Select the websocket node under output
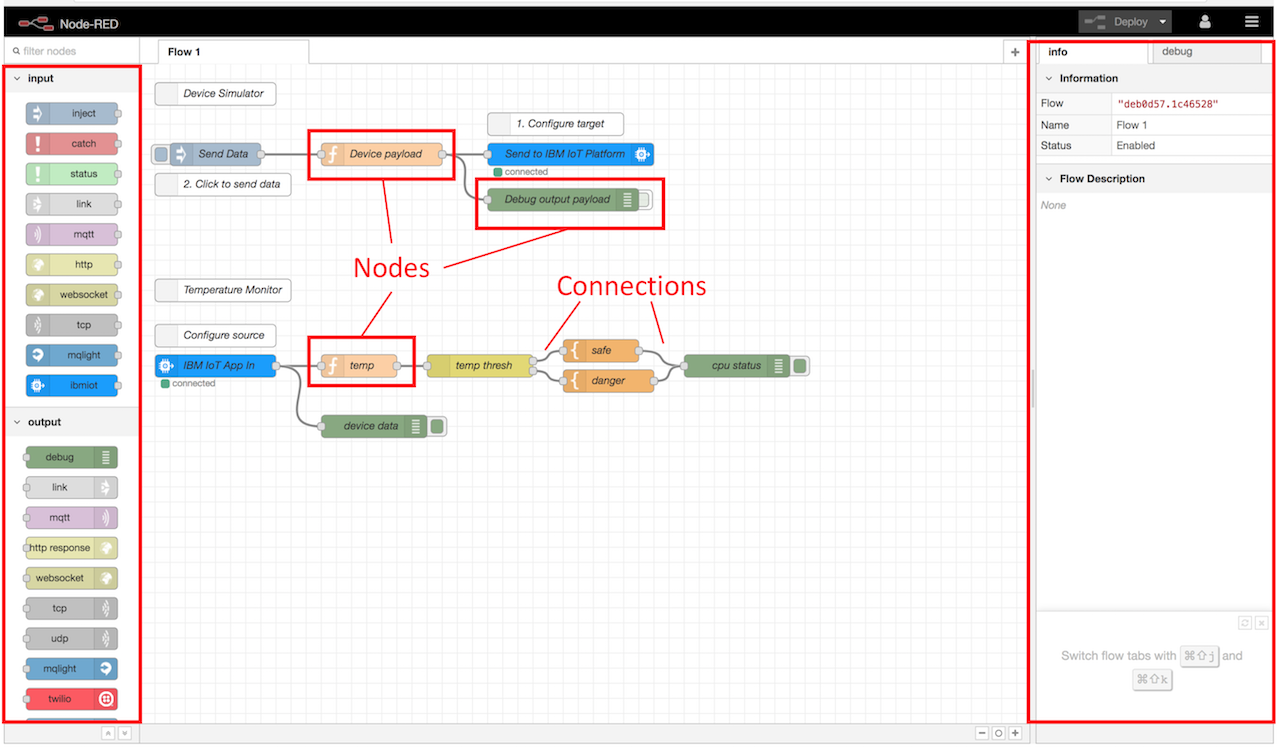 click(x=72, y=578)
